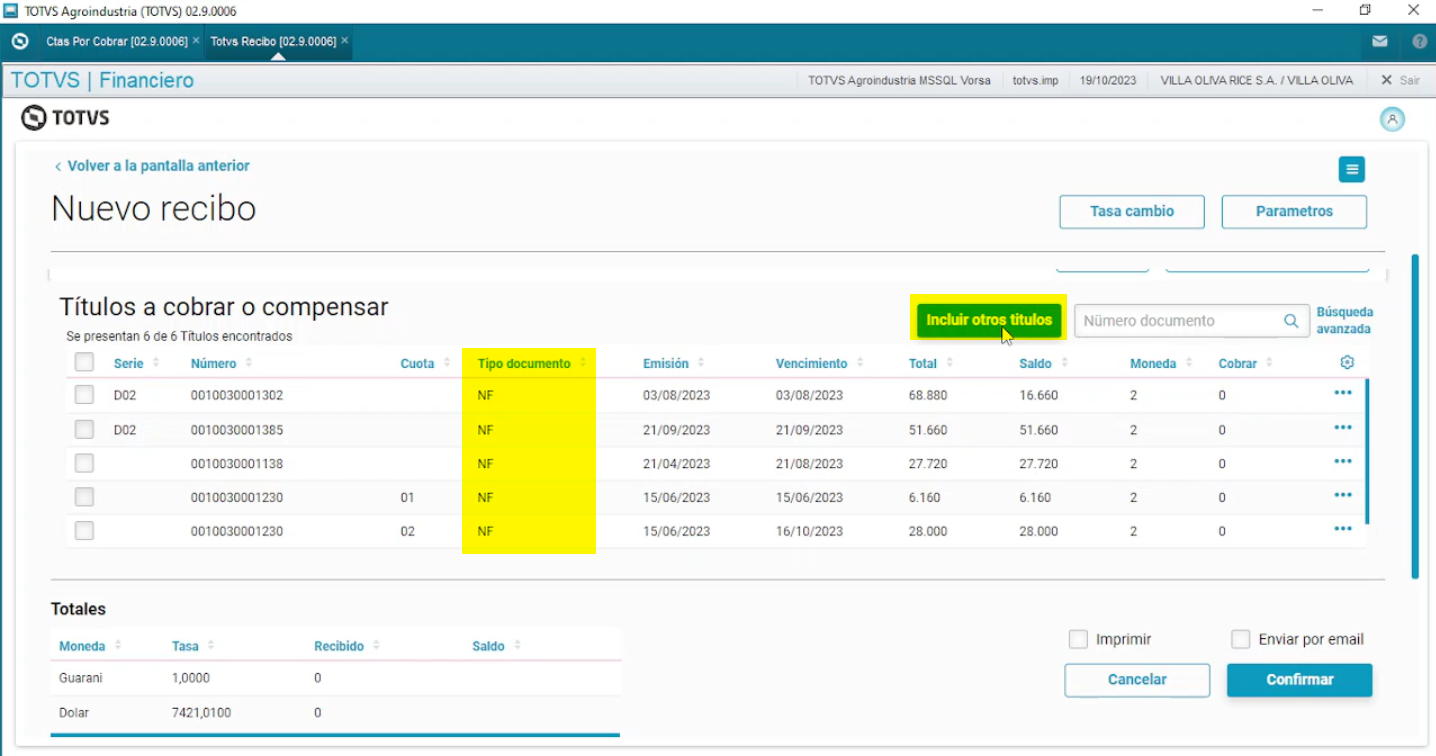Check the box for document 0010030001385

point(84,429)
